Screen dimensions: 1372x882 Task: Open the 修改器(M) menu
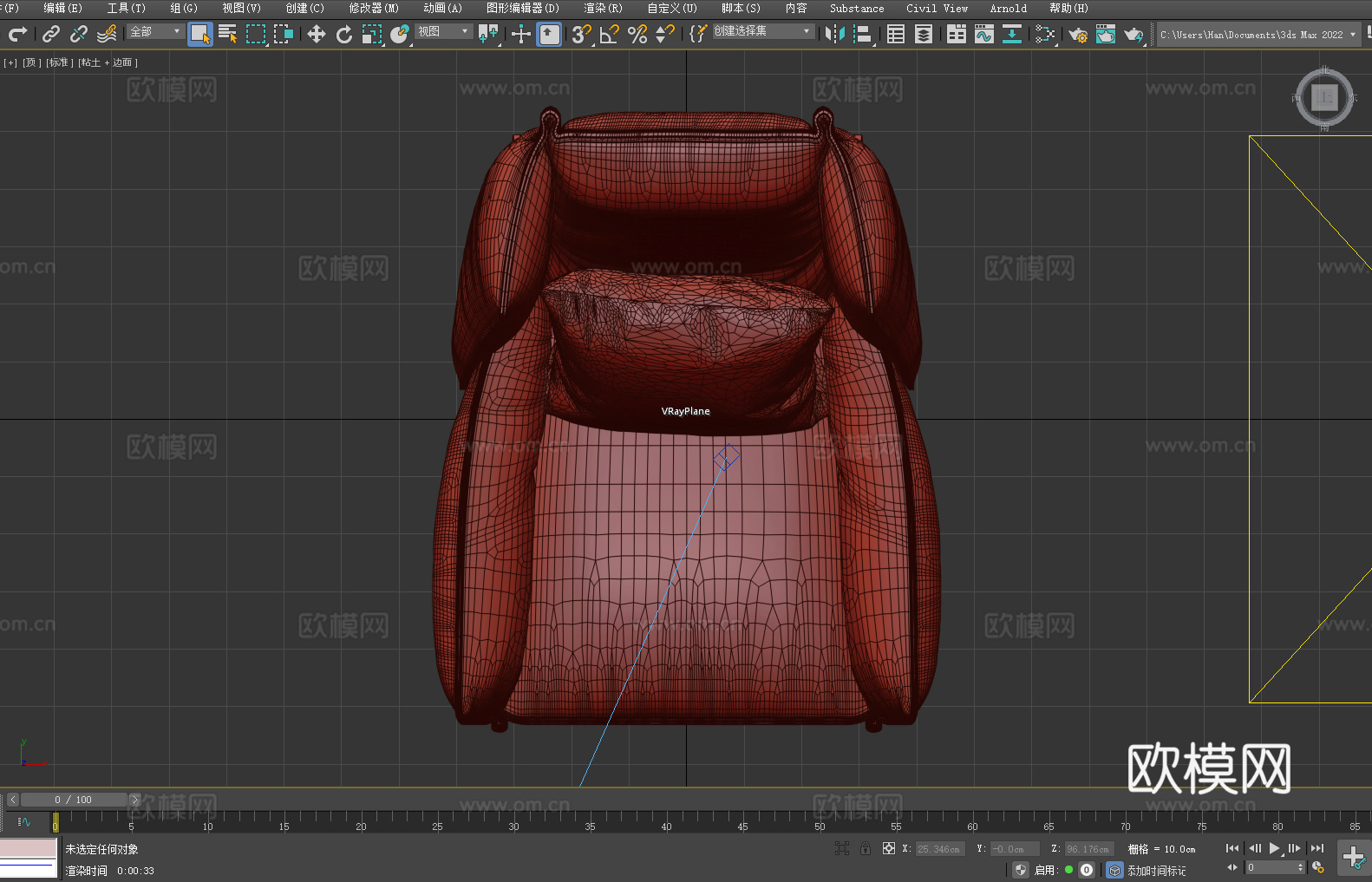click(374, 8)
